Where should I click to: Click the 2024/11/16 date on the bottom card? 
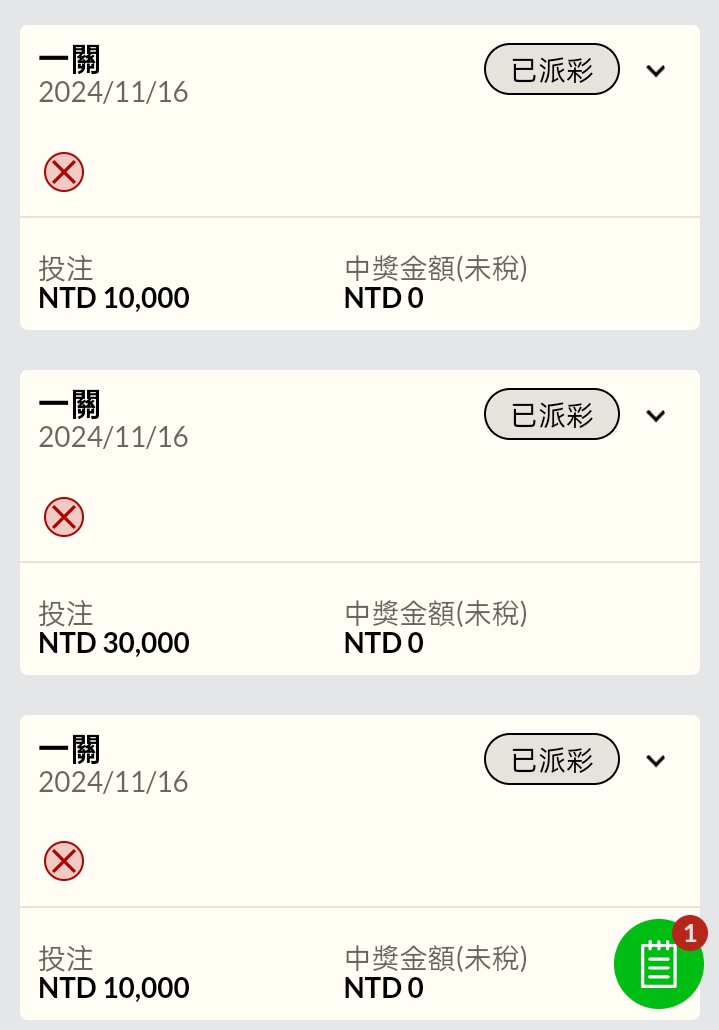113,782
